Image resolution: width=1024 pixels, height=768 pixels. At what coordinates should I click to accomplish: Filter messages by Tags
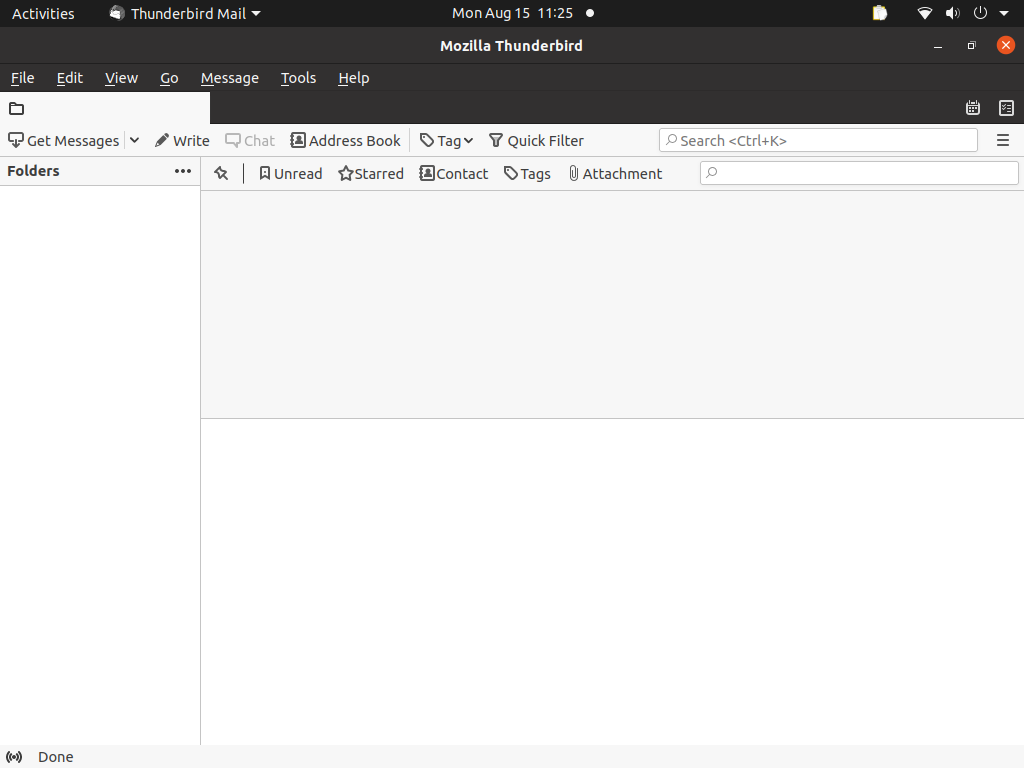pyautogui.click(x=527, y=174)
